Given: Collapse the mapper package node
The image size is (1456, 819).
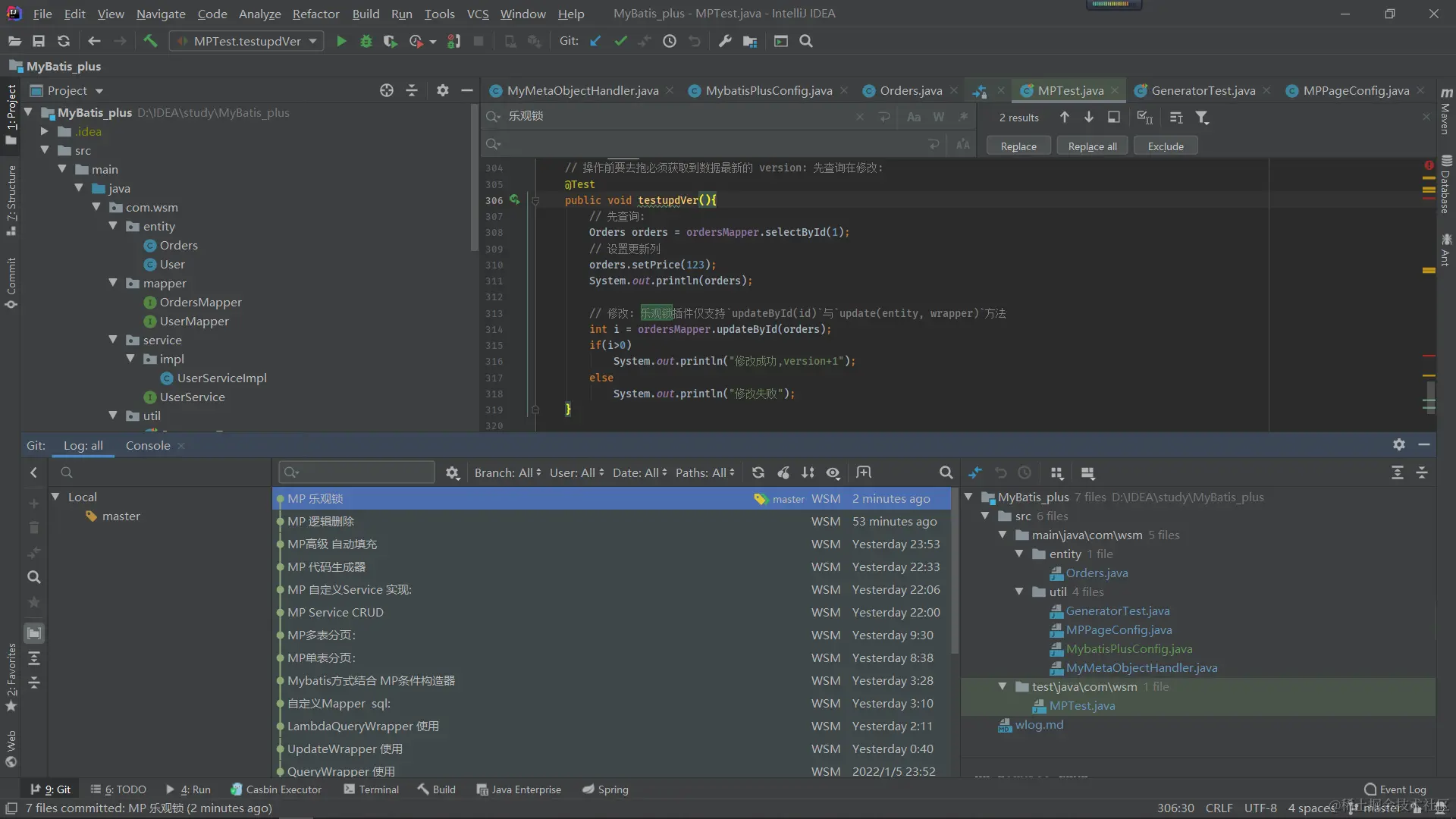Looking at the screenshot, I should [x=113, y=283].
